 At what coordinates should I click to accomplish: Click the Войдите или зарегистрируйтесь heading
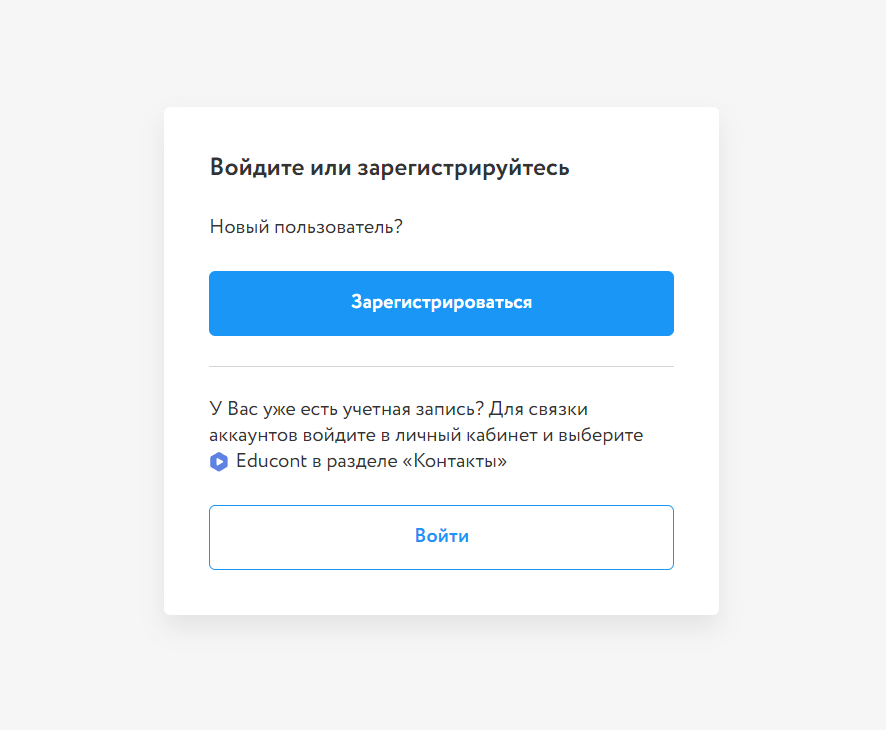coord(389,167)
